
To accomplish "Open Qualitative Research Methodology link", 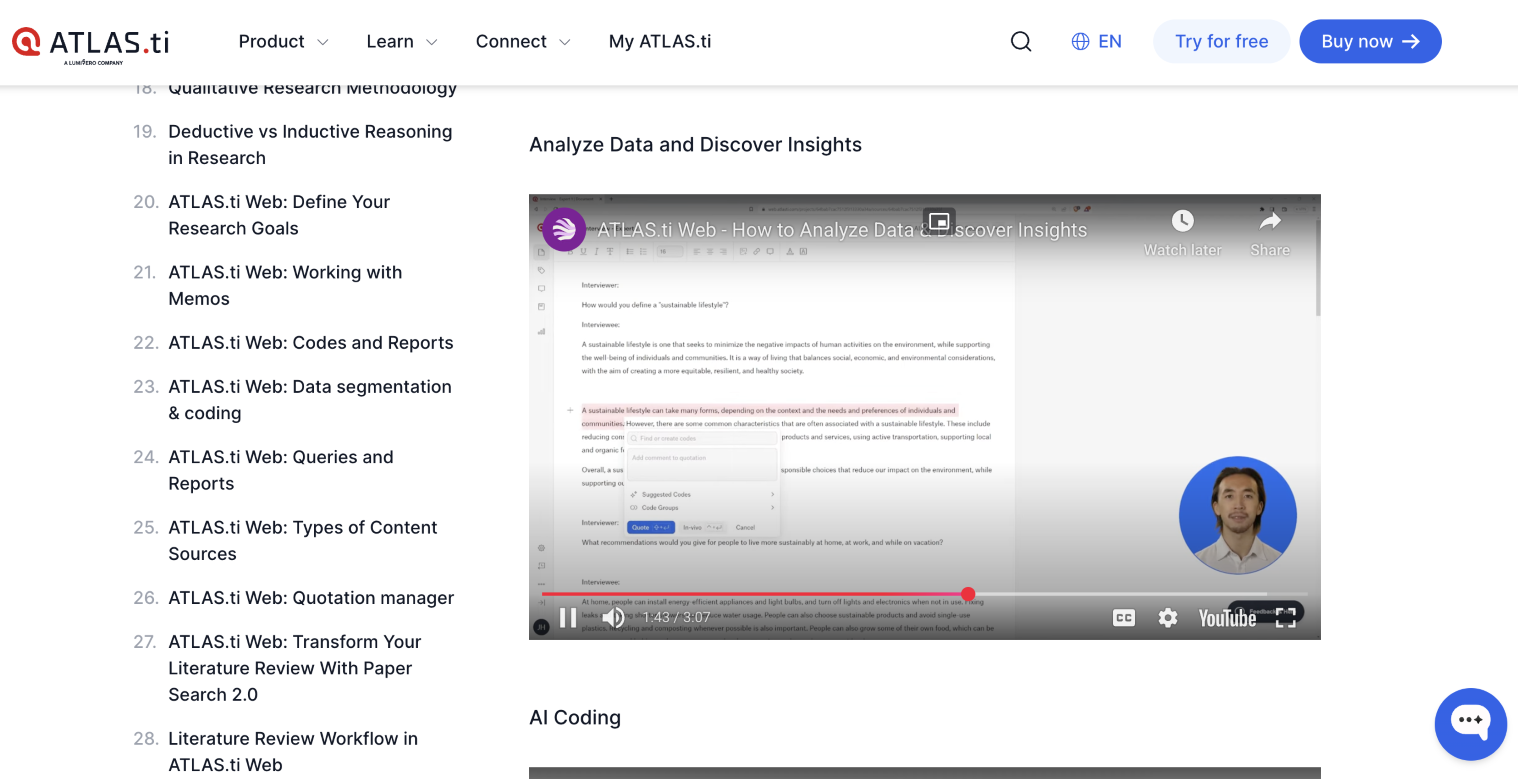I will point(312,88).
